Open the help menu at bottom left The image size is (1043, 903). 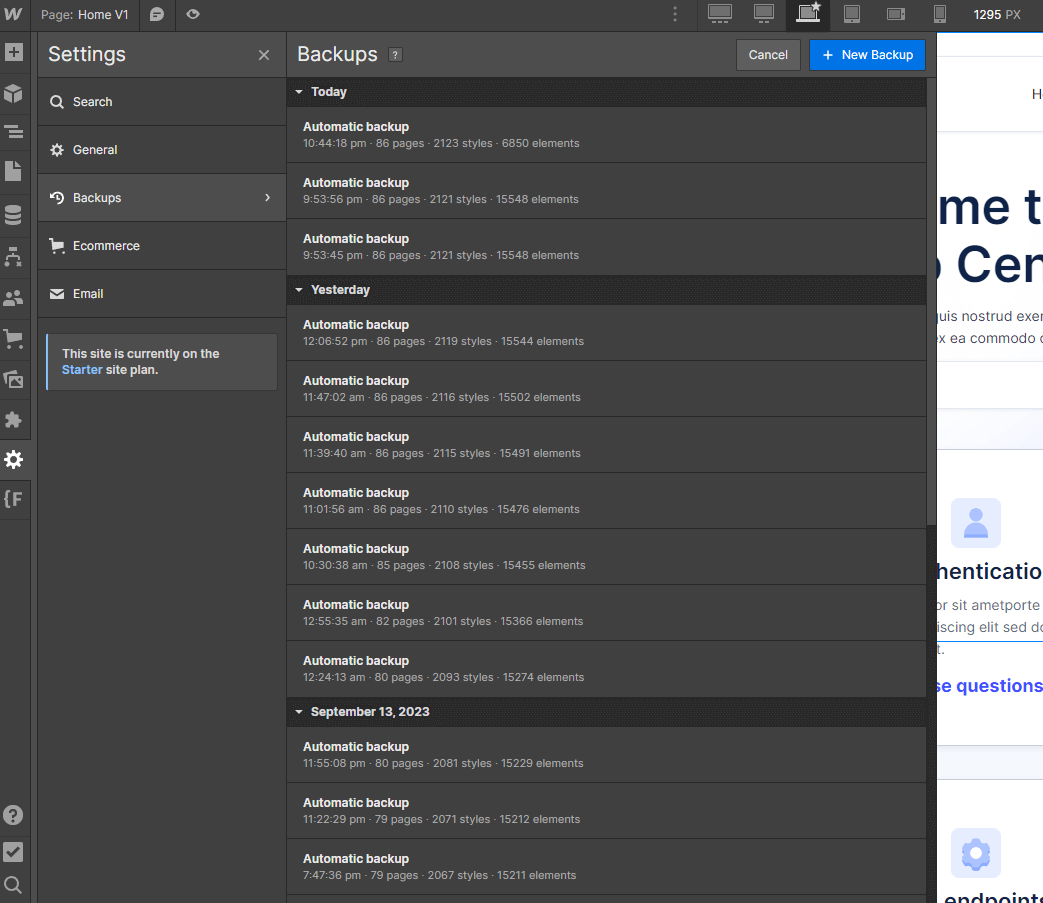coord(14,815)
